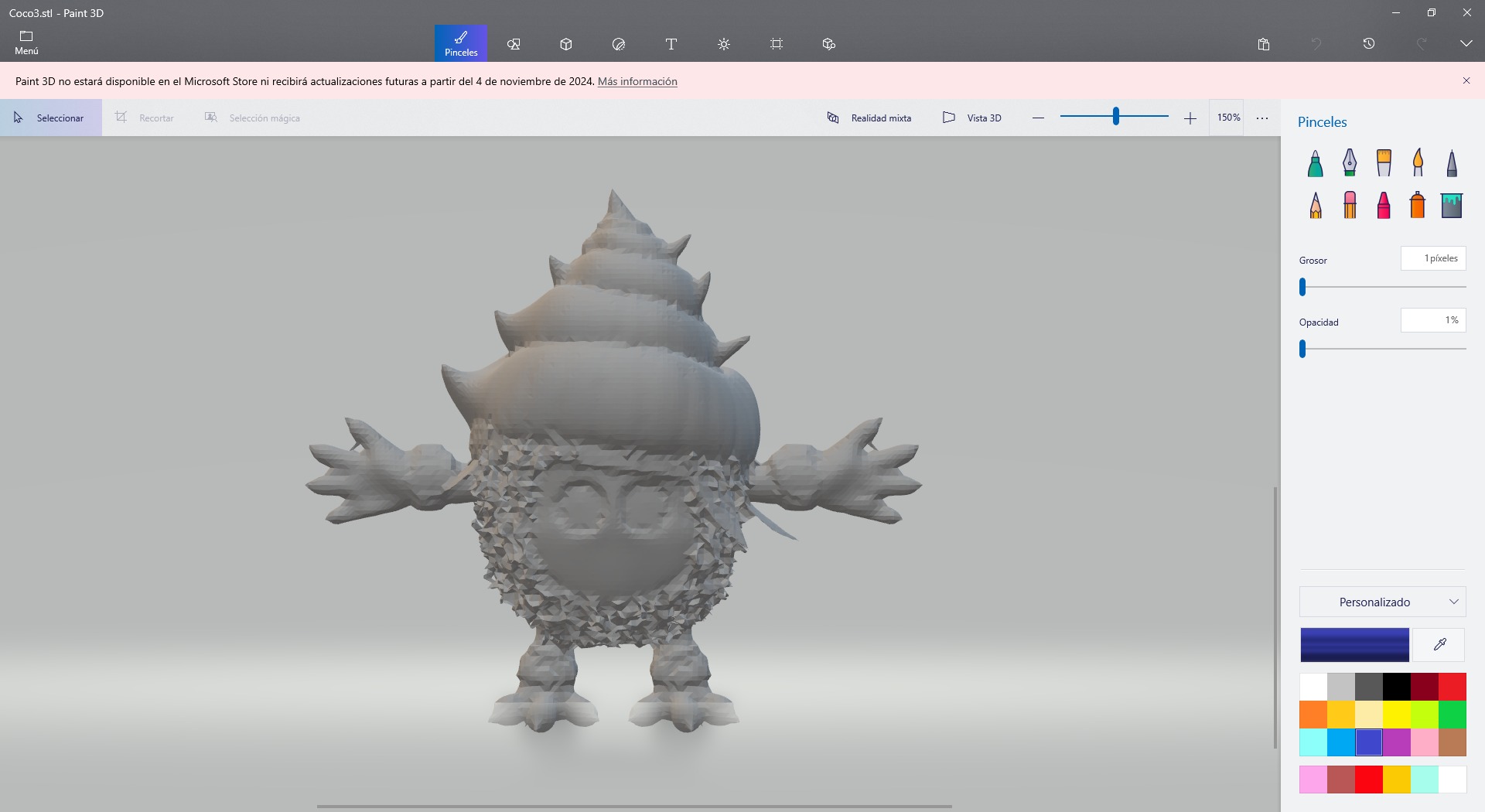
Task: Click the Undo arrow
Action: (1316, 44)
